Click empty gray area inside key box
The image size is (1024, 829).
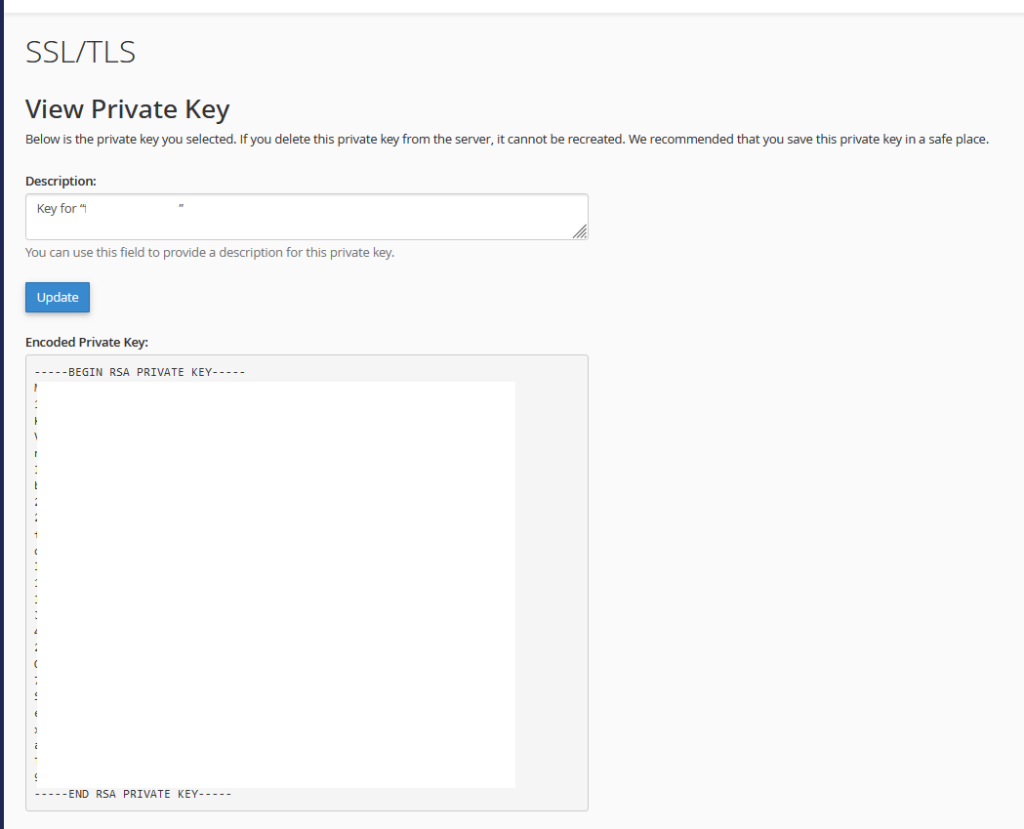[550, 580]
